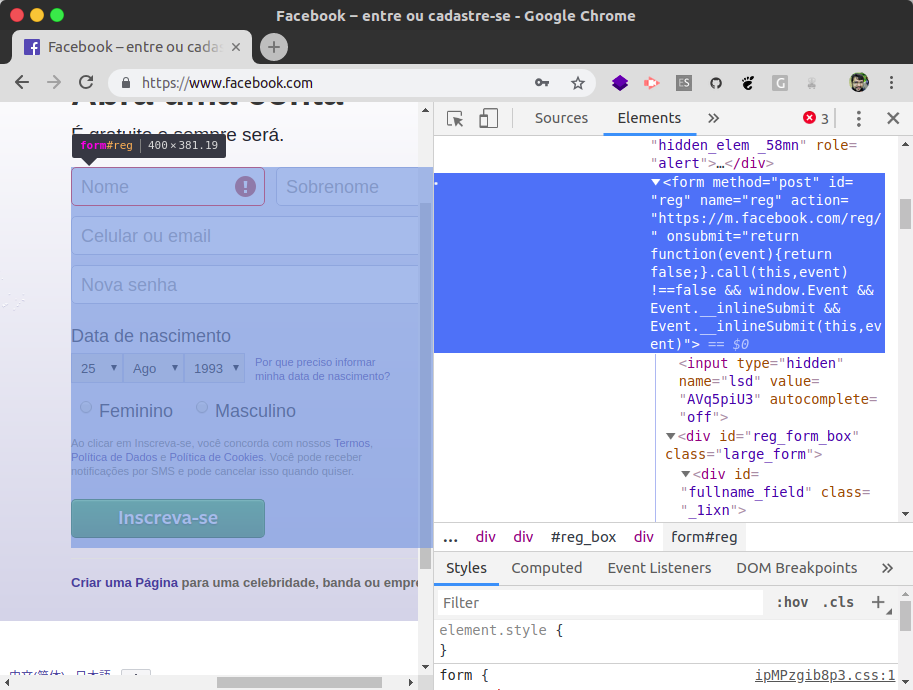Click the red error count indicator
Image resolution: width=913 pixels, height=690 pixels.
pyautogui.click(x=816, y=118)
